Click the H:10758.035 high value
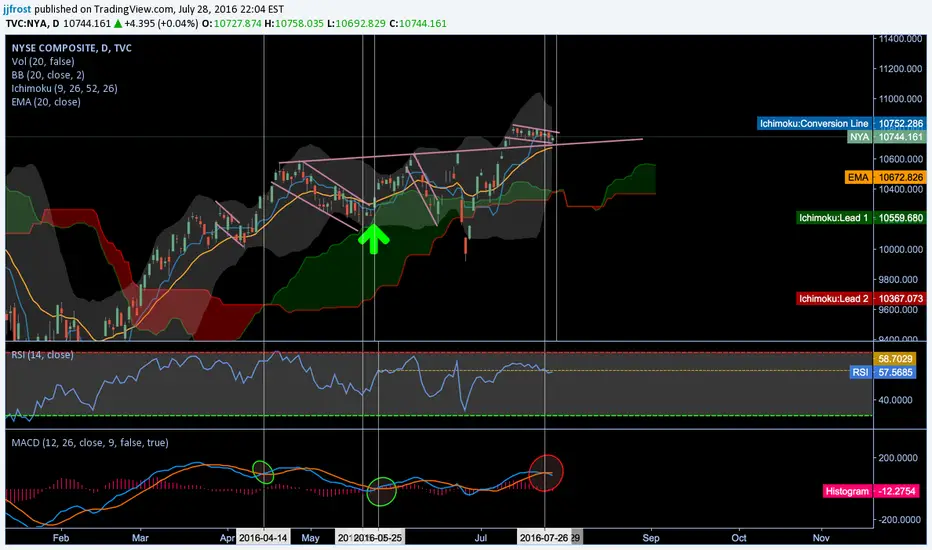This screenshot has height=550, width=932. click(294, 23)
